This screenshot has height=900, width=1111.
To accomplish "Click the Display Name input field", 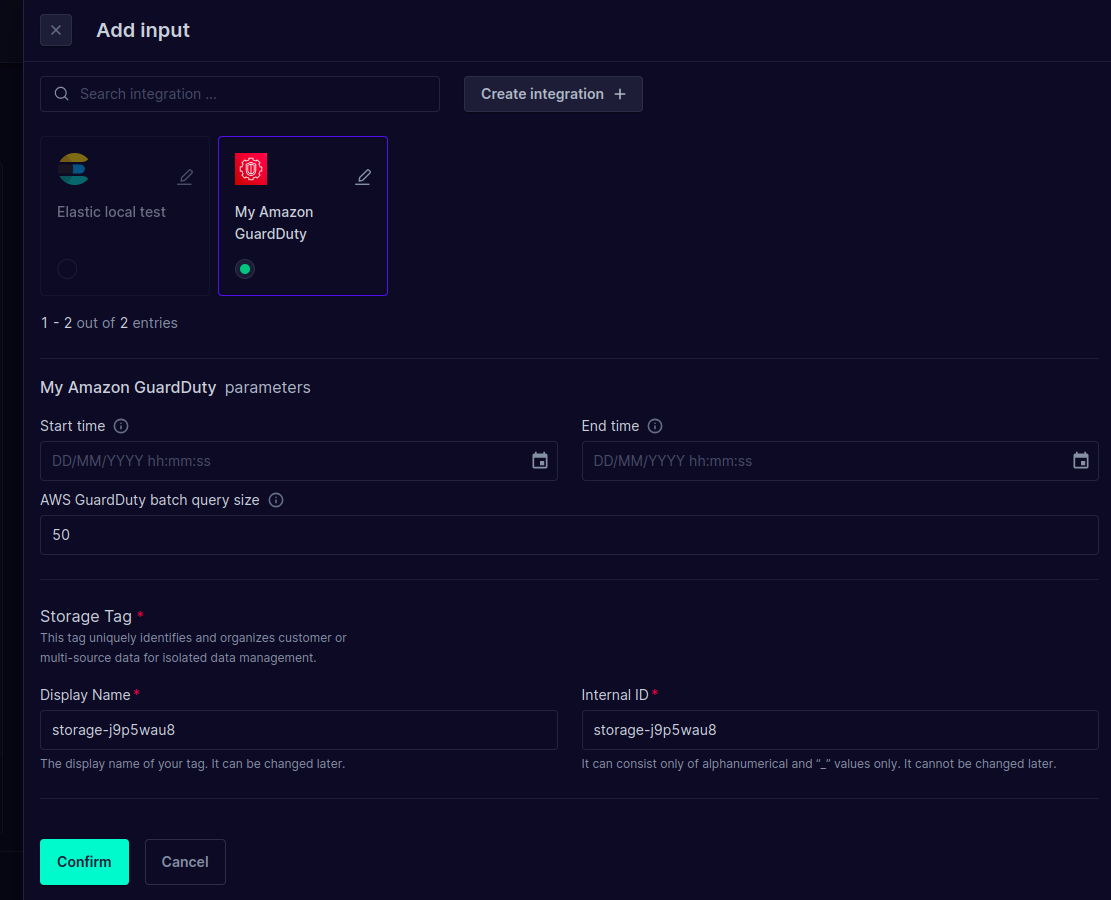I will click(298, 730).
